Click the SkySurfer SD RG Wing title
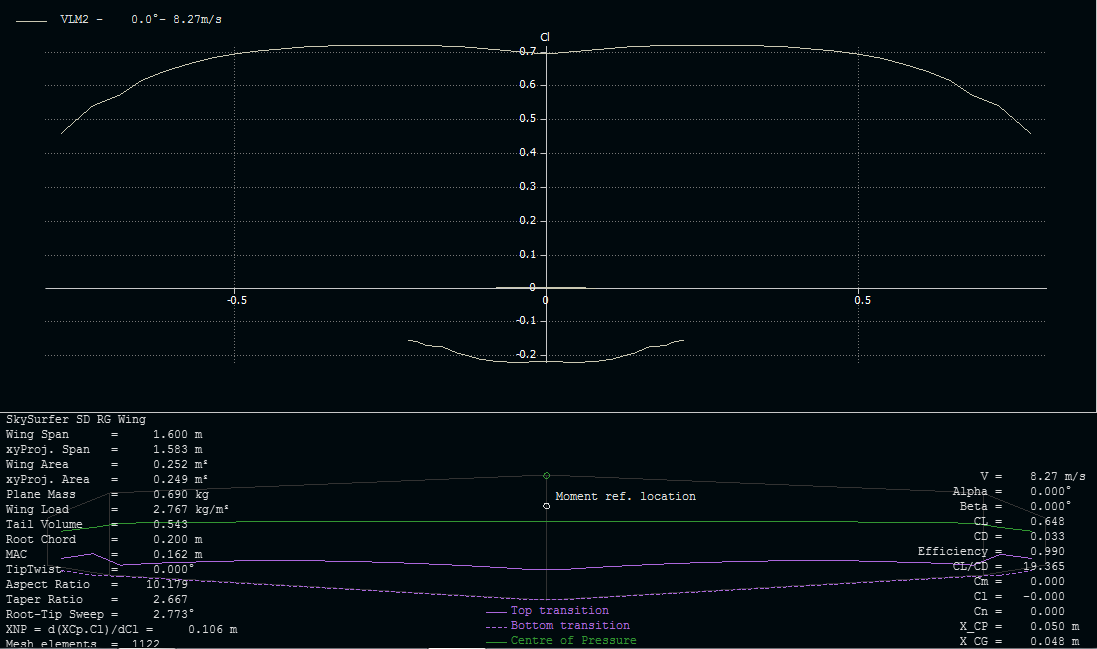This screenshot has height=649, width=1097. (75, 420)
